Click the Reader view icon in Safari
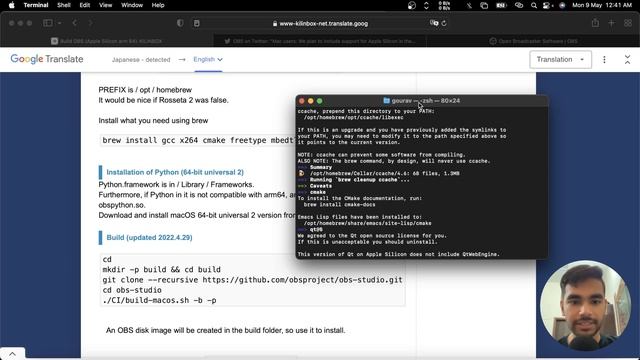640x360 pixels. tap(197, 24)
